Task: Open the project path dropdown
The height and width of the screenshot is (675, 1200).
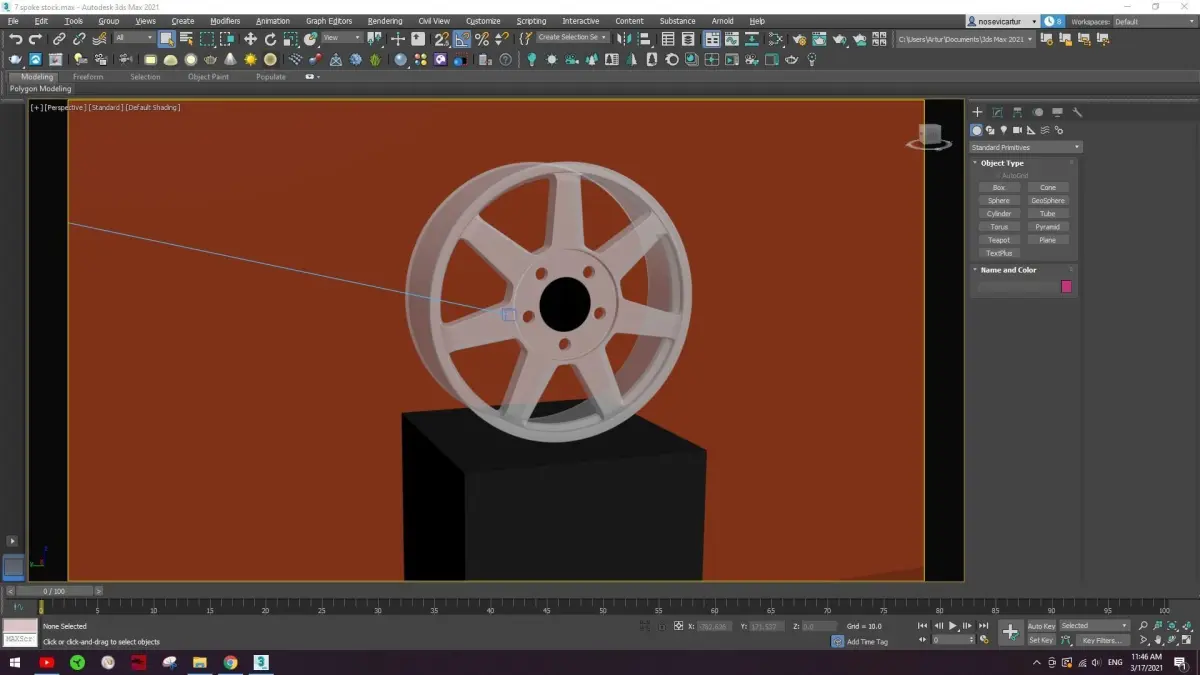Action: tap(964, 39)
